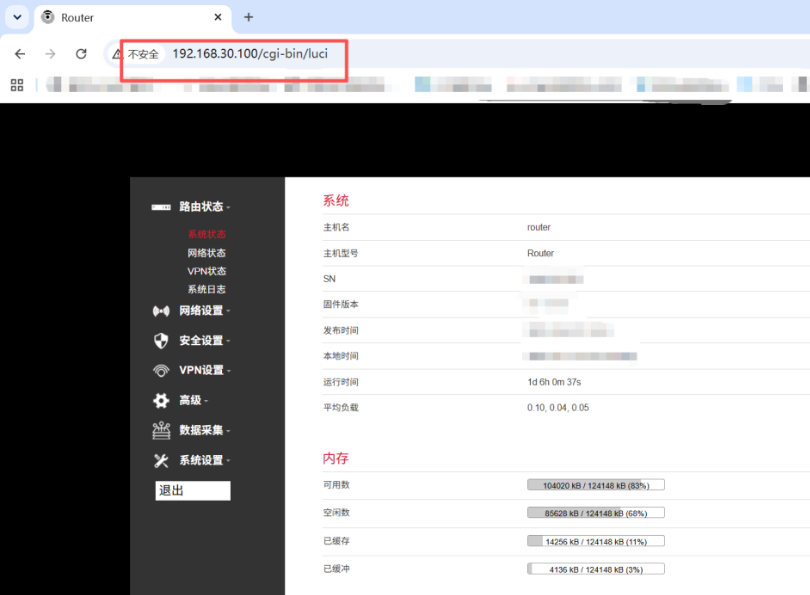
Task: Click the 运行时间 label
Action: (x=340, y=382)
